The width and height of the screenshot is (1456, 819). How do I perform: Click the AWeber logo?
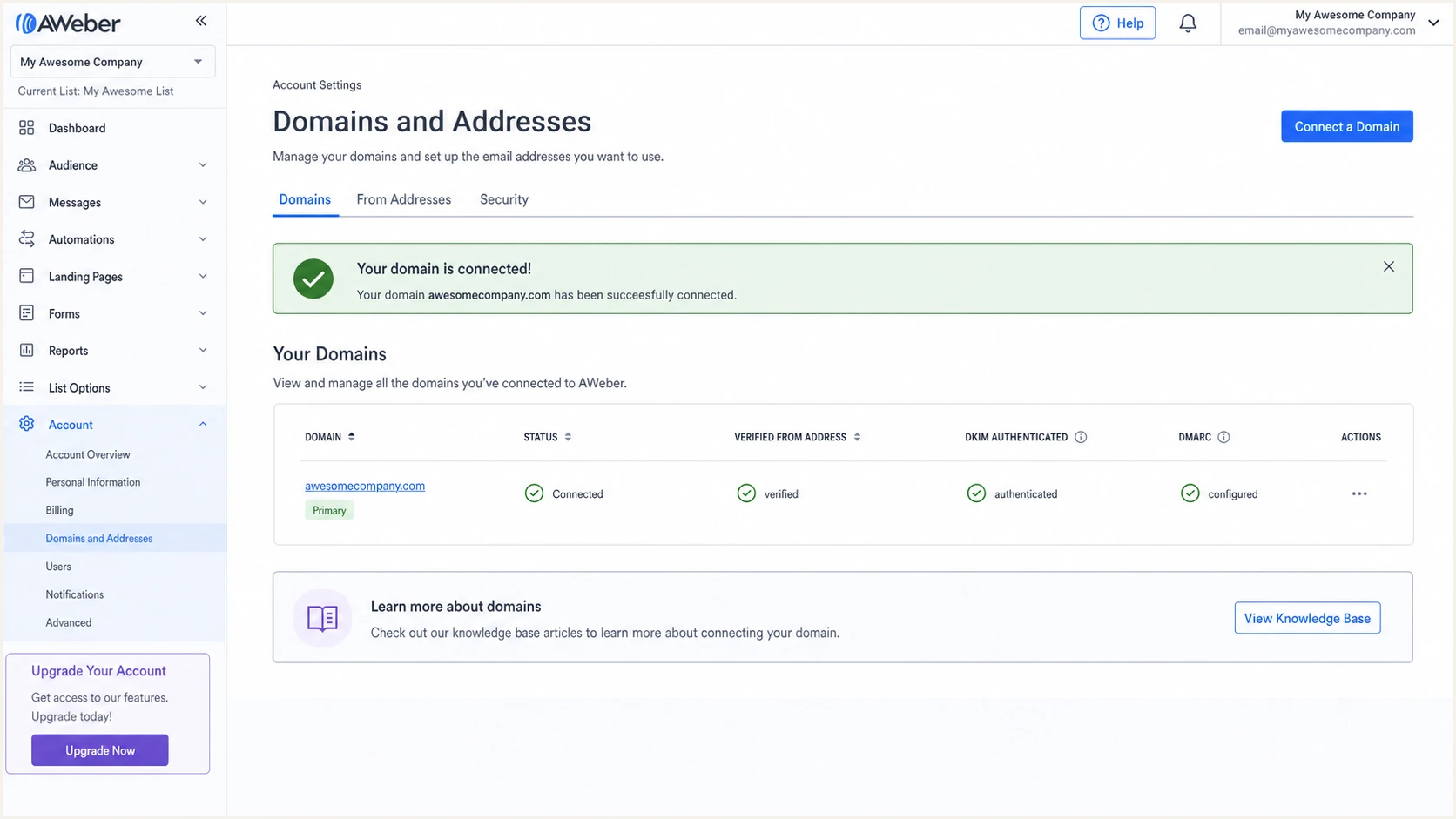[68, 23]
